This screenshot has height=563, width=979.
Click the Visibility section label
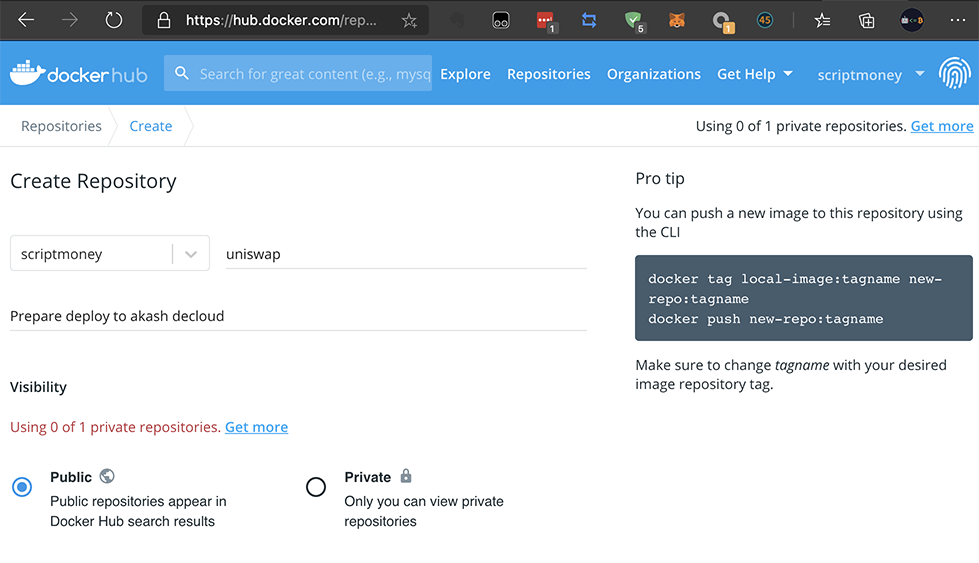click(x=38, y=387)
